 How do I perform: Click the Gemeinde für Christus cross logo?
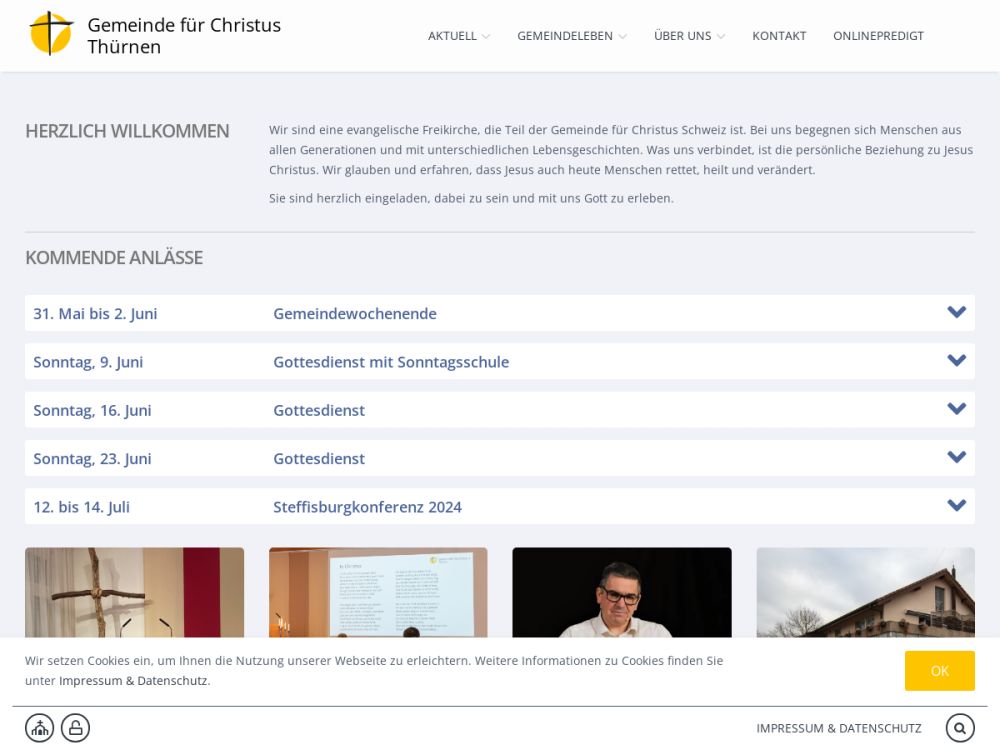(x=51, y=34)
